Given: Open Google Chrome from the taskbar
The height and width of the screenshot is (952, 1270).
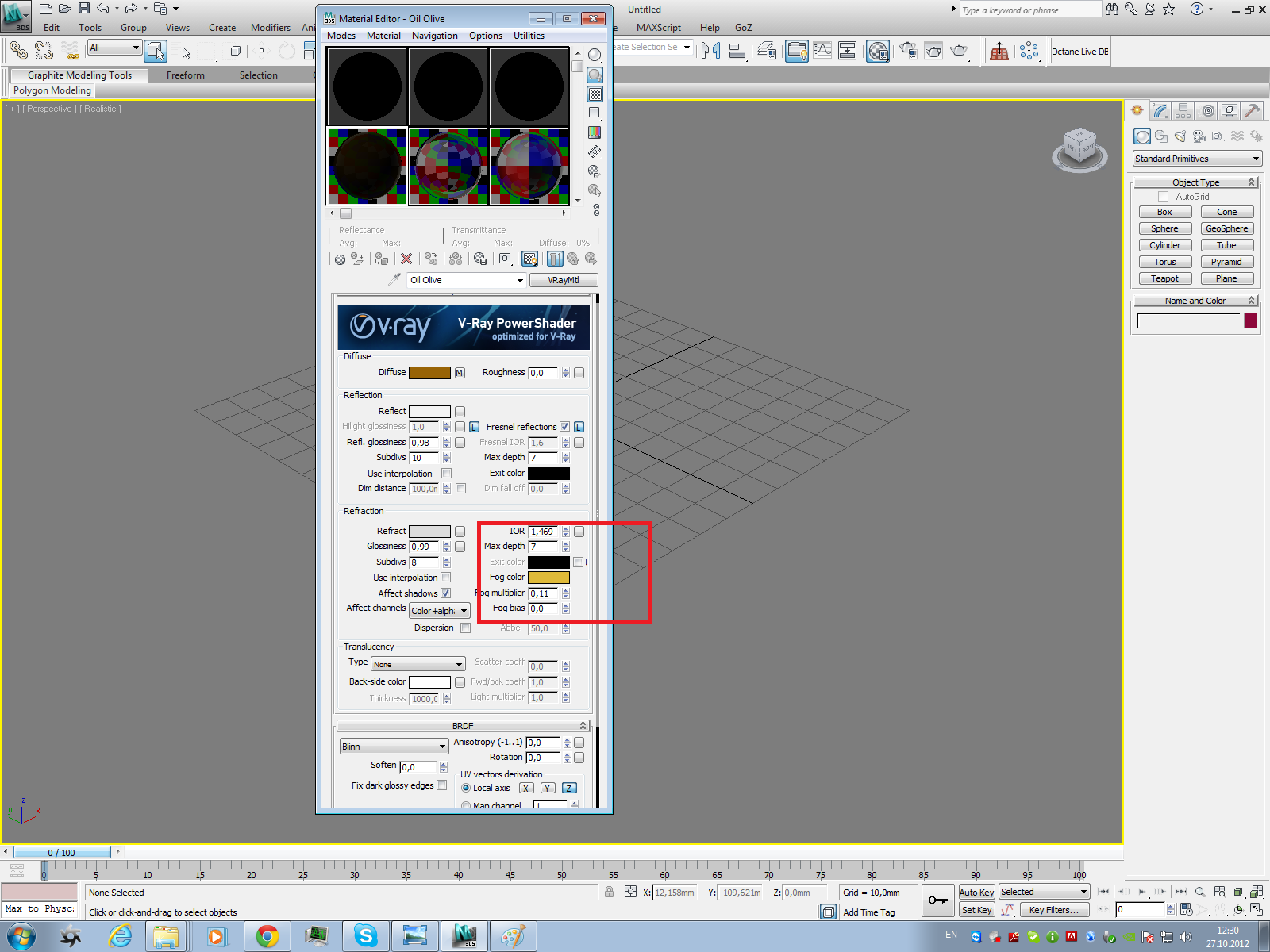Looking at the screenshot, I should [267, 937].
